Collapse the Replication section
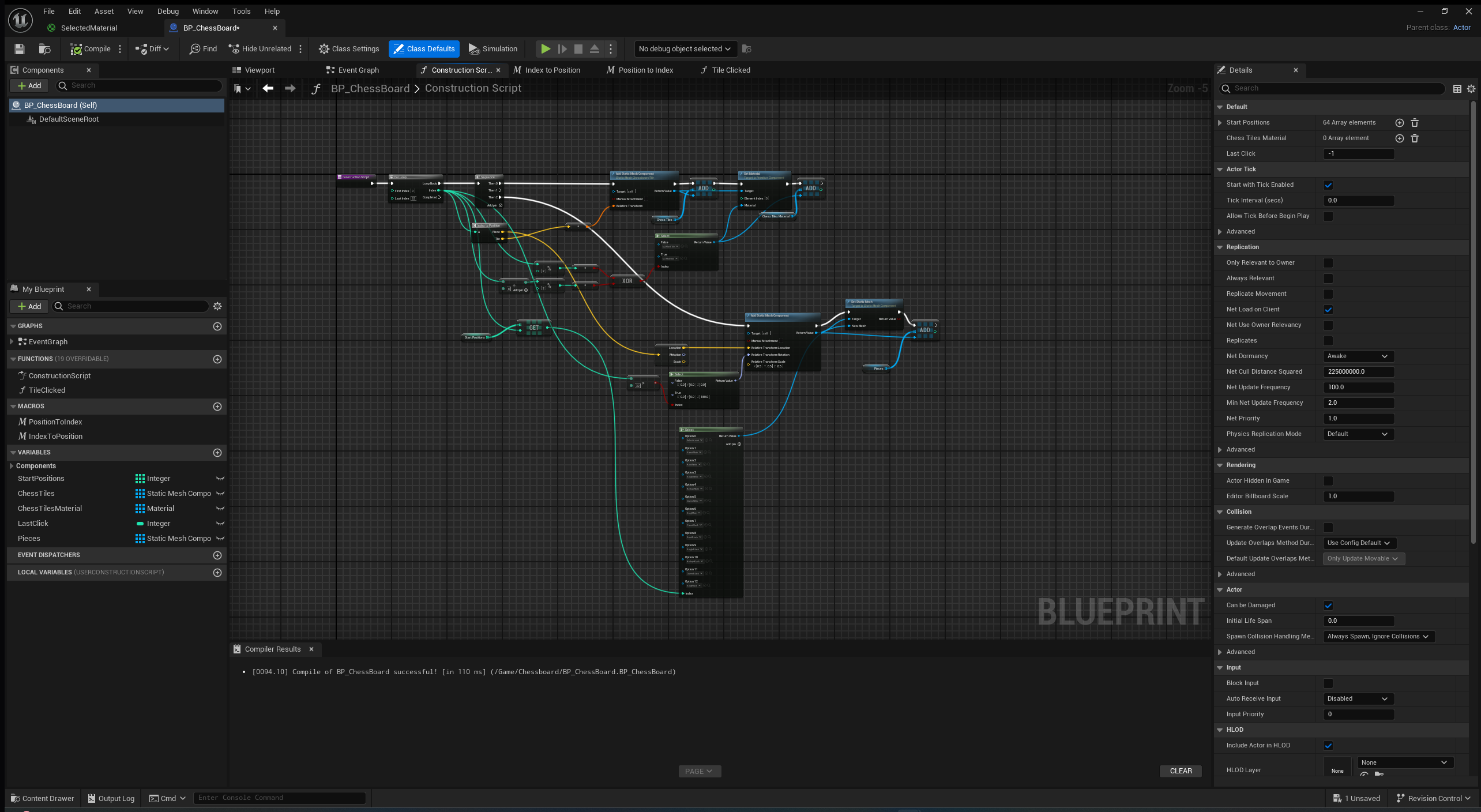This screenshot has height=812, width=1481. click(1220, 247)
